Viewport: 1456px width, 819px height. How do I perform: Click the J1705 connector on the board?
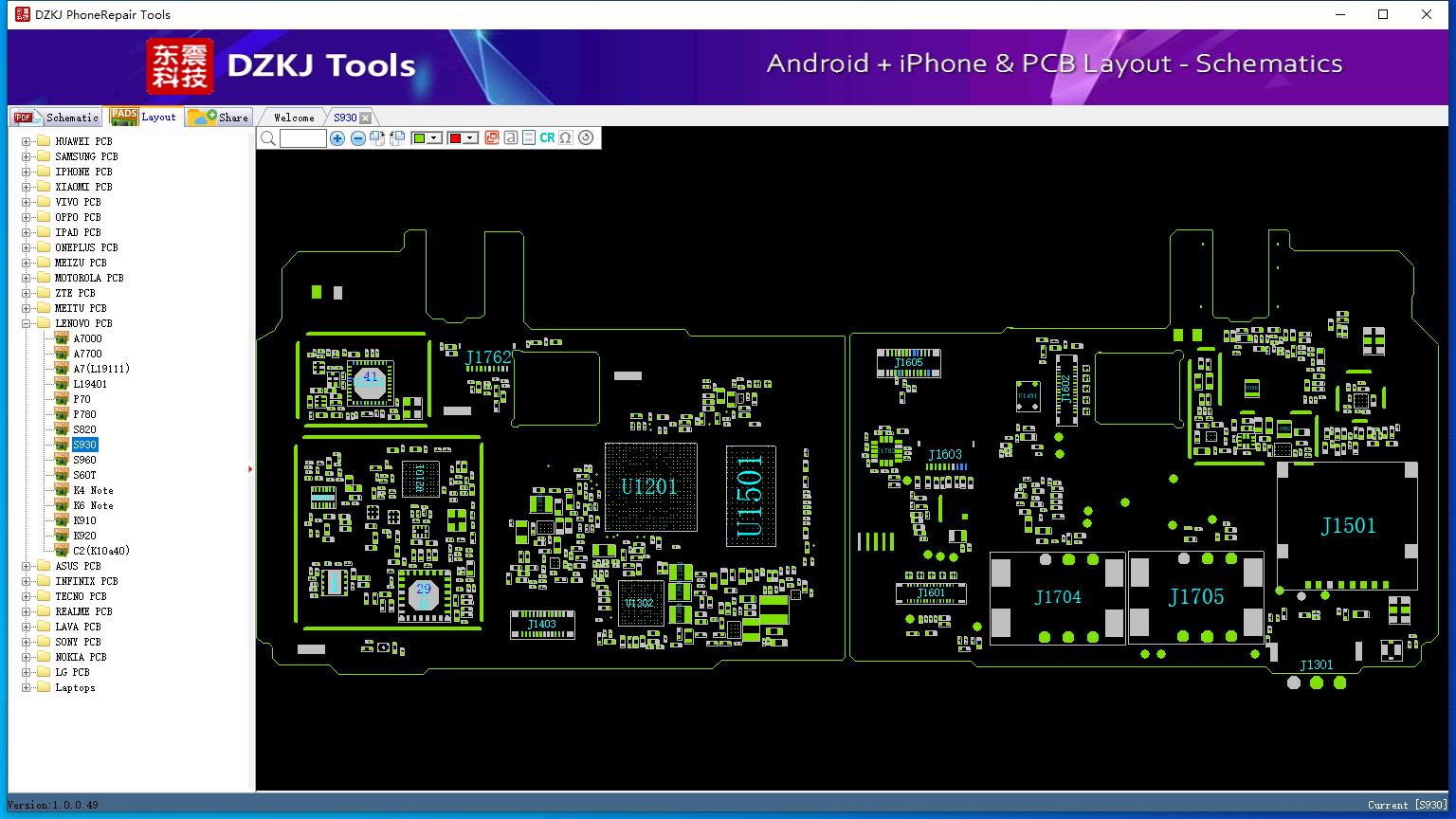[1196, 597]
